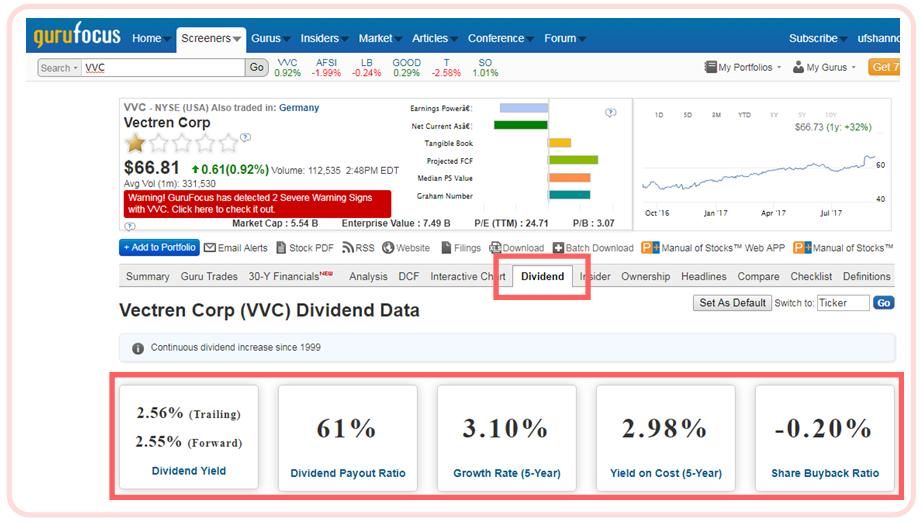This screenshot has width=922, height=523.
Task: Click the info icon beside dividend increase note
Action: click(x=138, y=348)
